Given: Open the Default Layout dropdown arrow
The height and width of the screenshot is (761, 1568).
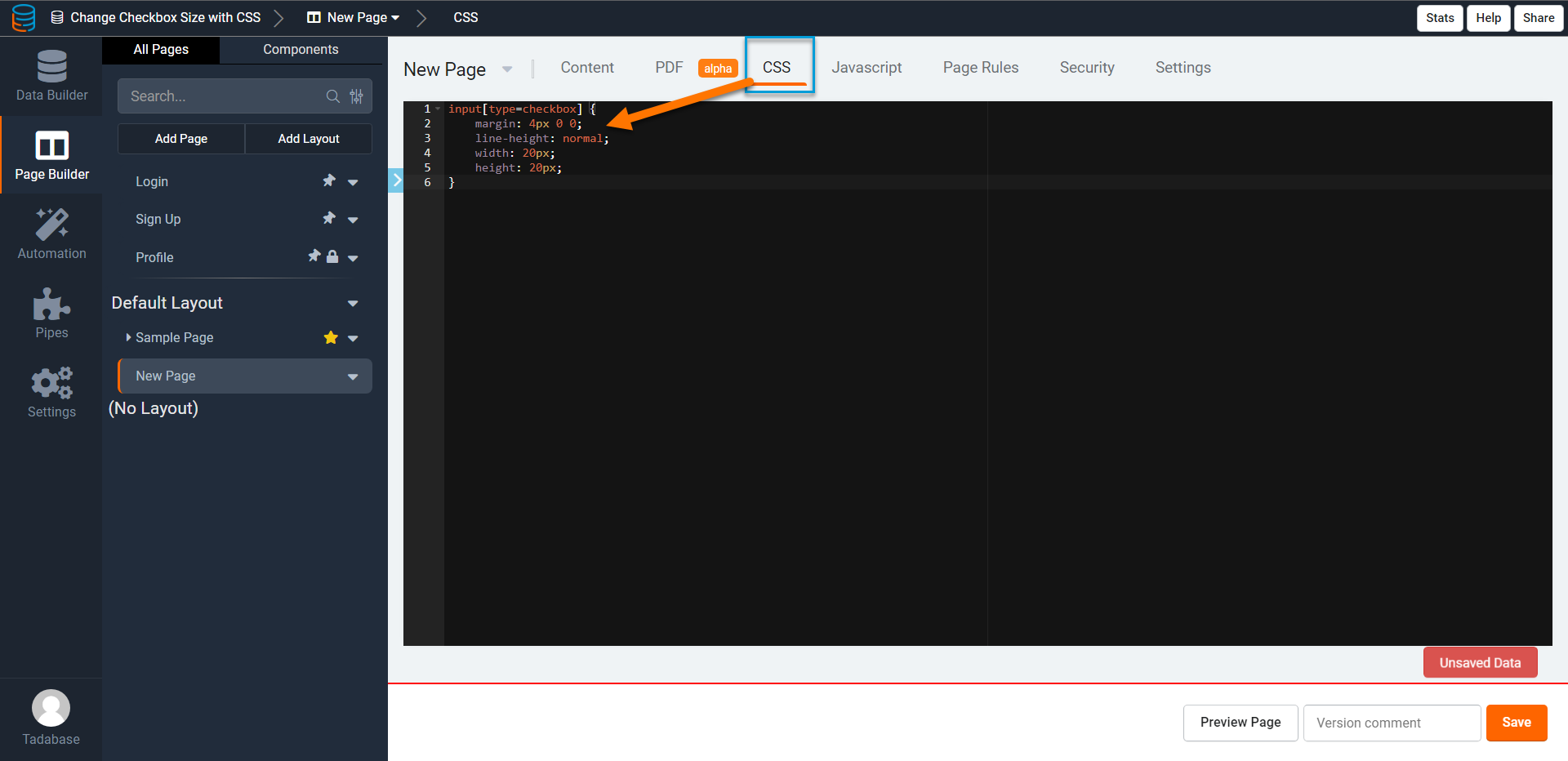Looking at the screenshot, I should (353, 303).
